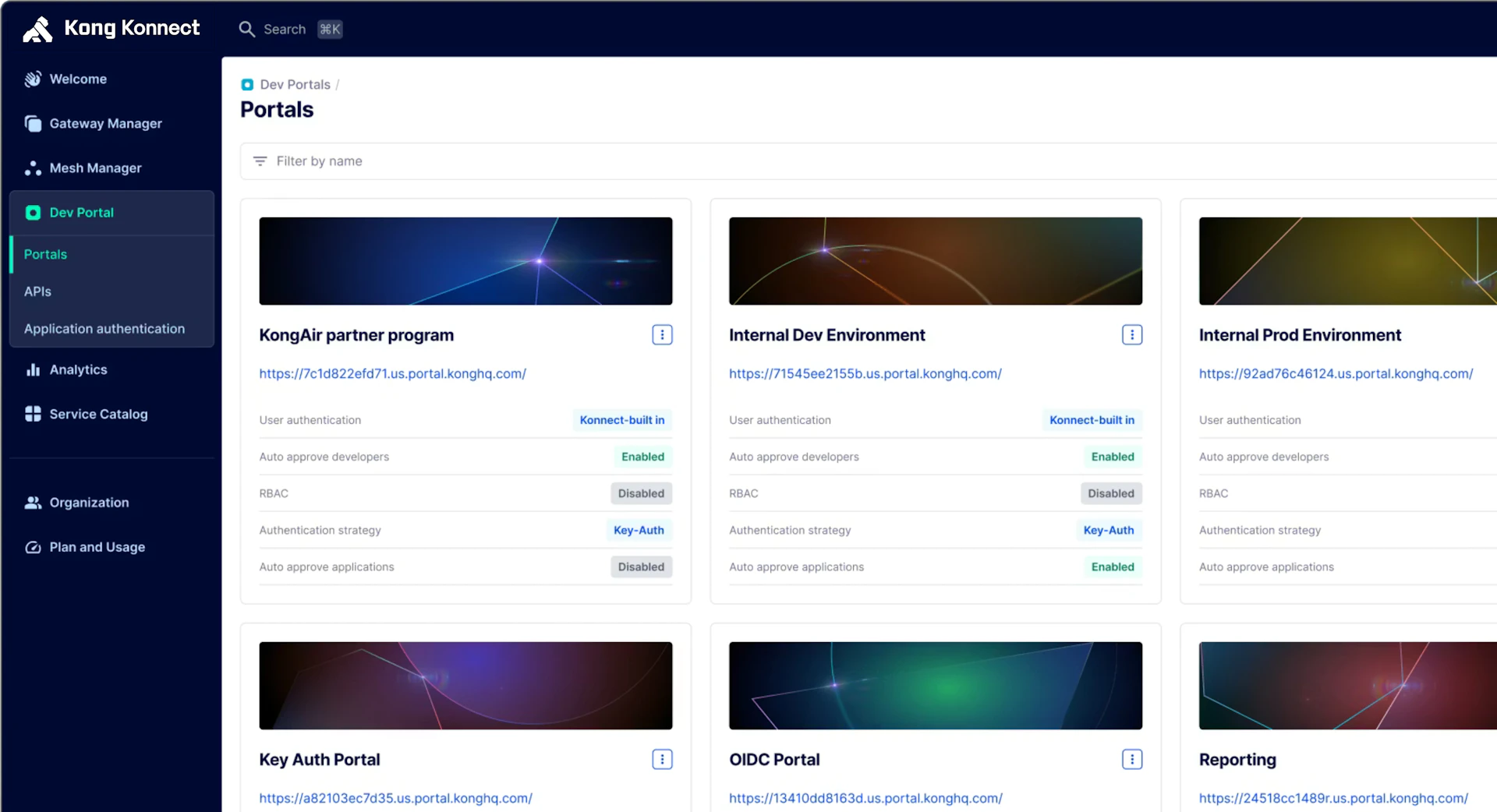Click the Organization people icon
The width and height of the screenshot is (1497, 812).
pos(33,503)
